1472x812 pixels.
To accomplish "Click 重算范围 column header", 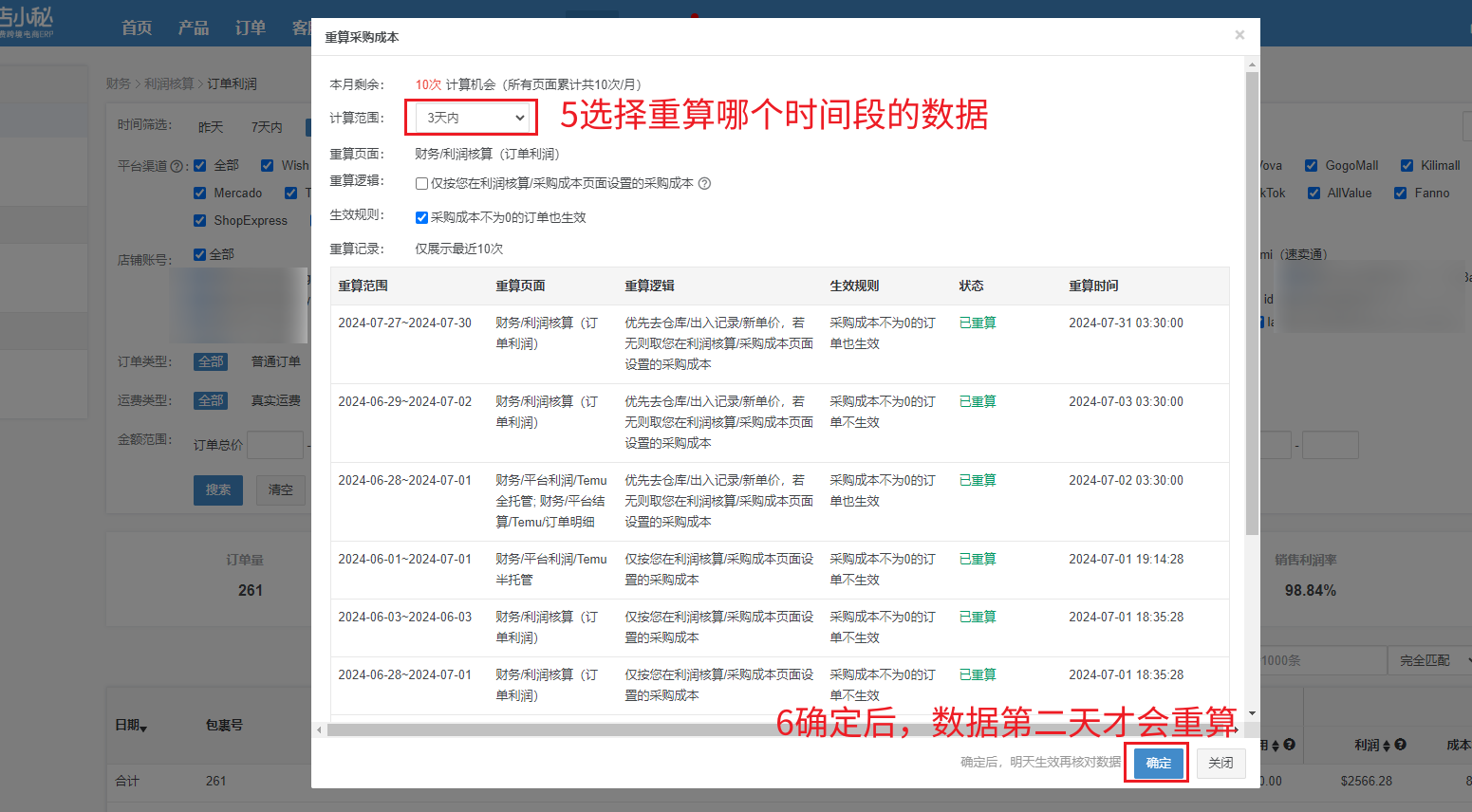I will (363, 286).
